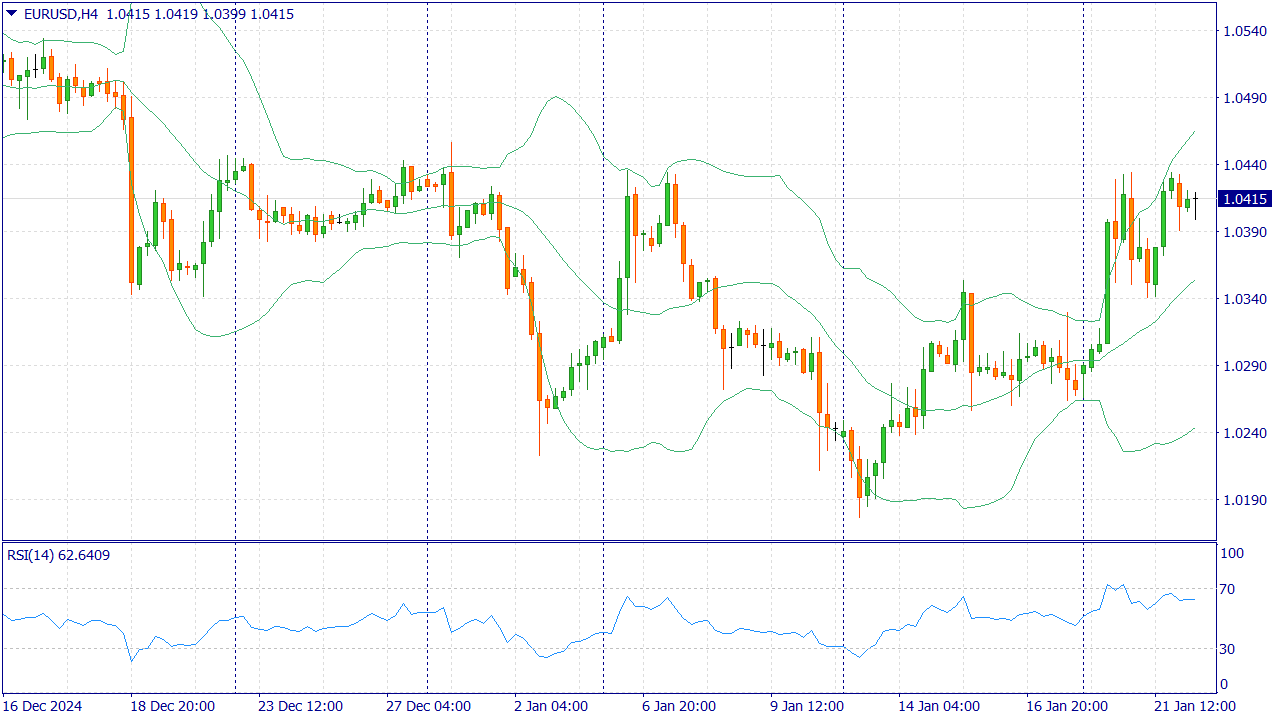Click the current price tag 1.0415
Viewport: 1280px width, 720px height.
coord(1245,199)
